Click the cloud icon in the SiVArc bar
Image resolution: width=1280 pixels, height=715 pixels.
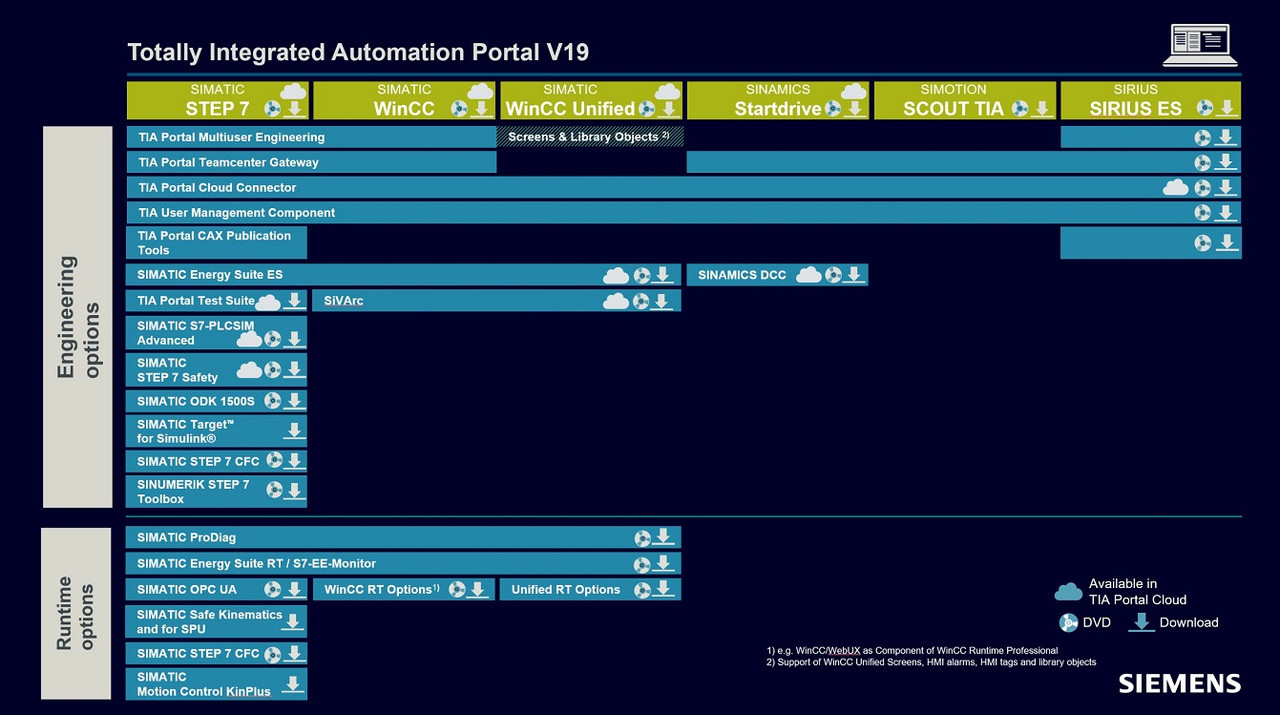[x=616, y=301]
